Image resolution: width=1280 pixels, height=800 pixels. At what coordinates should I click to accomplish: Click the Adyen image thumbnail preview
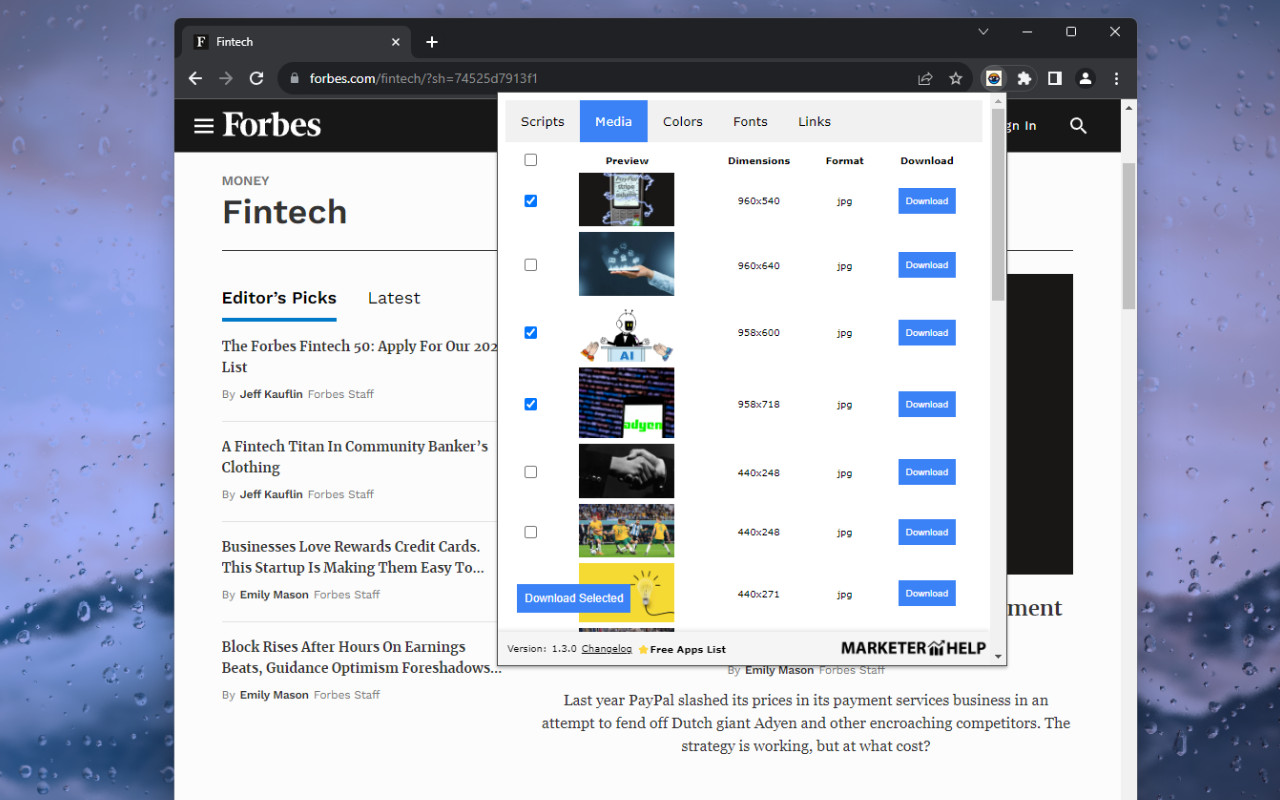click(x=626, y=403)
